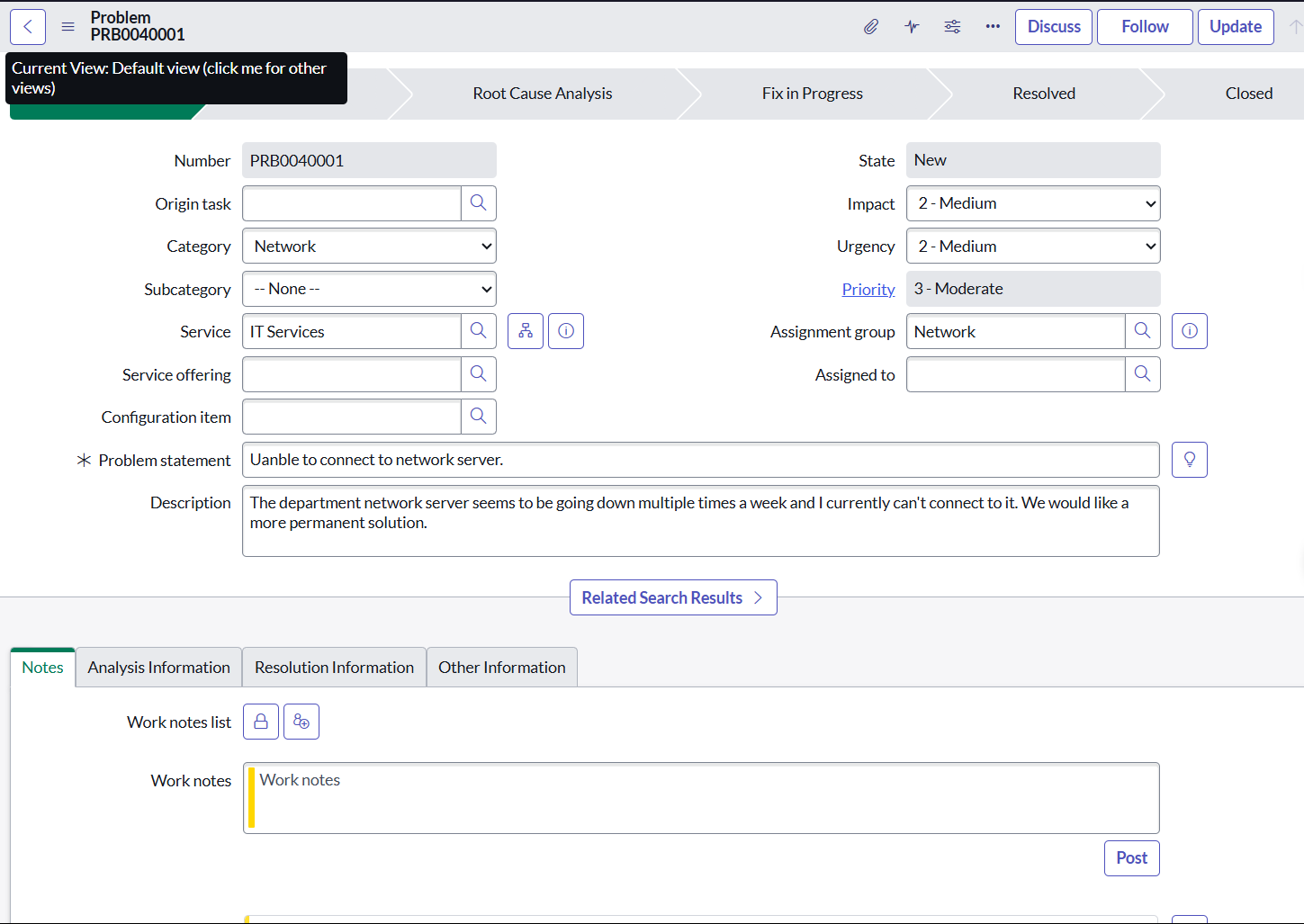
Task: Click the Configuration item lookup magnifier
Action: click(479, 417)
